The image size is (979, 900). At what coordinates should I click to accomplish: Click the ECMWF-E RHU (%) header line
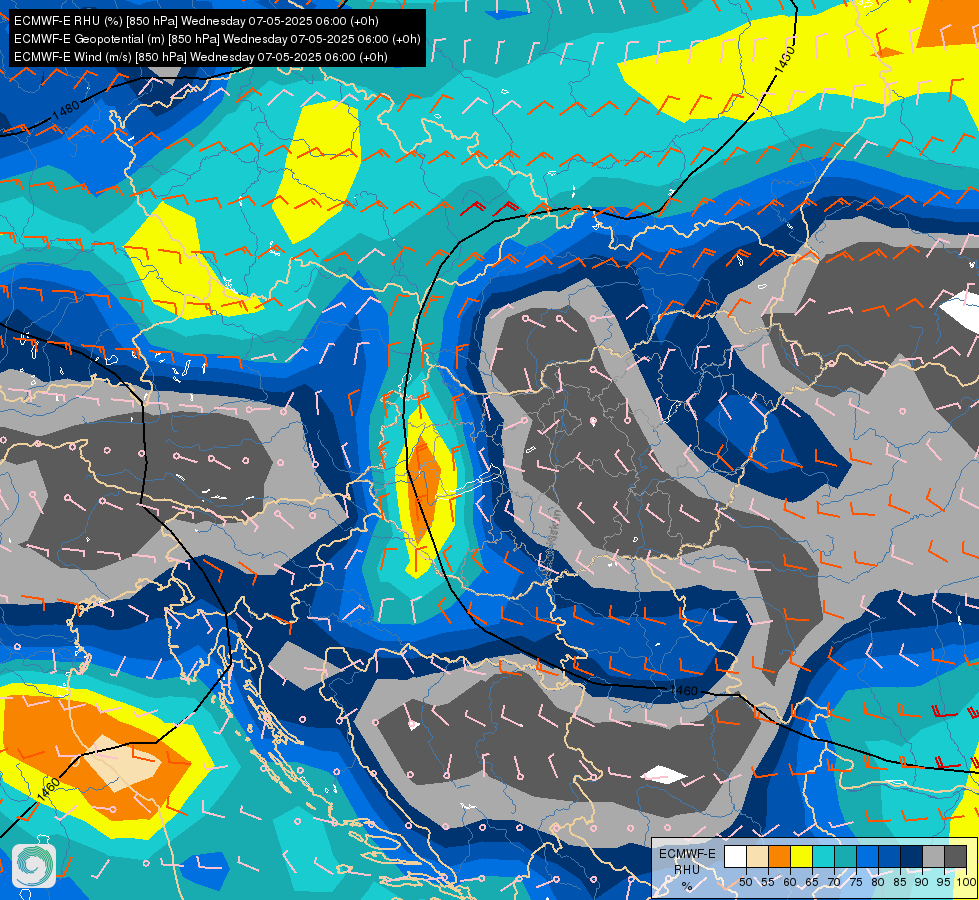point(196,21)
